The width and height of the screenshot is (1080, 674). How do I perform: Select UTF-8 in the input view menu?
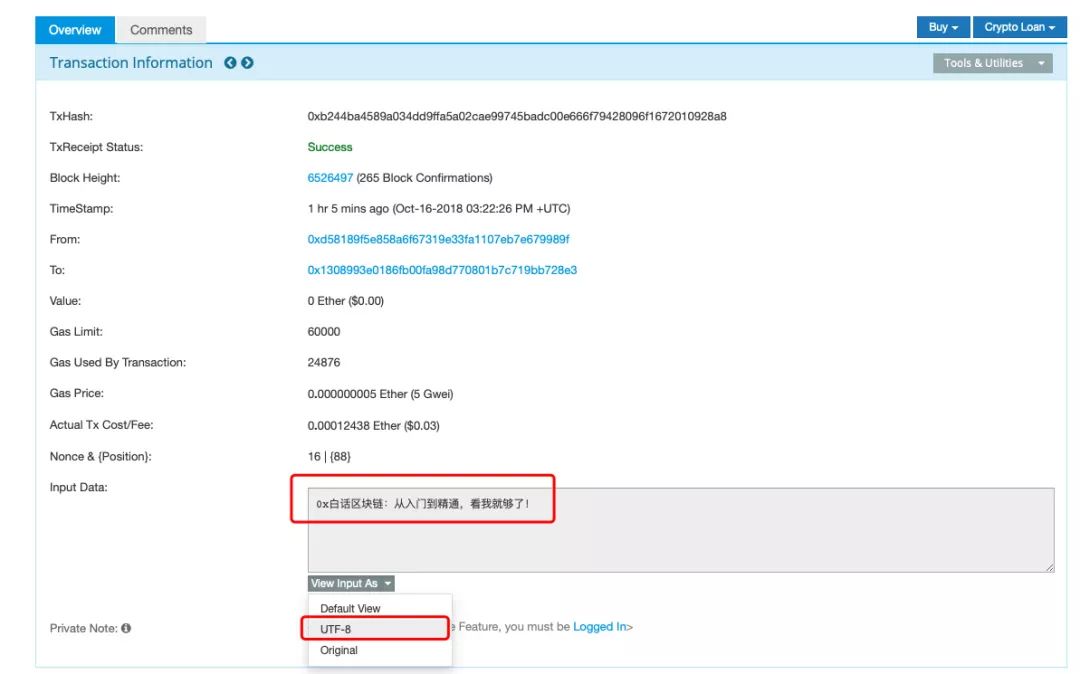[x=336, y=629]
